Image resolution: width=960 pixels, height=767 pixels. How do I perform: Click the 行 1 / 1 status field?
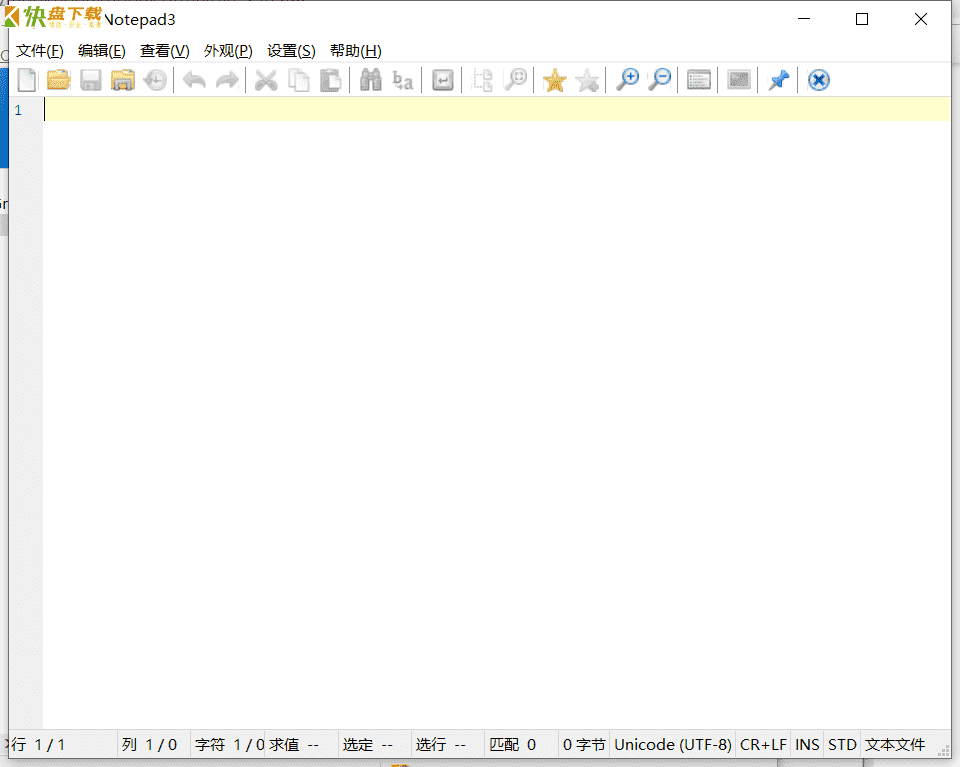(63, 744)
